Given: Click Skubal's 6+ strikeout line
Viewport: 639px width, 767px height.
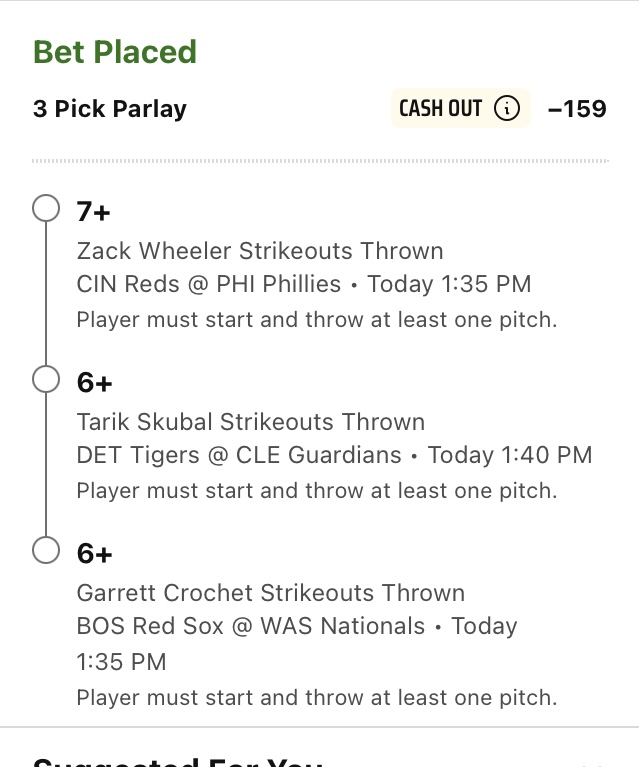Looking at the screenshot, I should pos(94,383).
